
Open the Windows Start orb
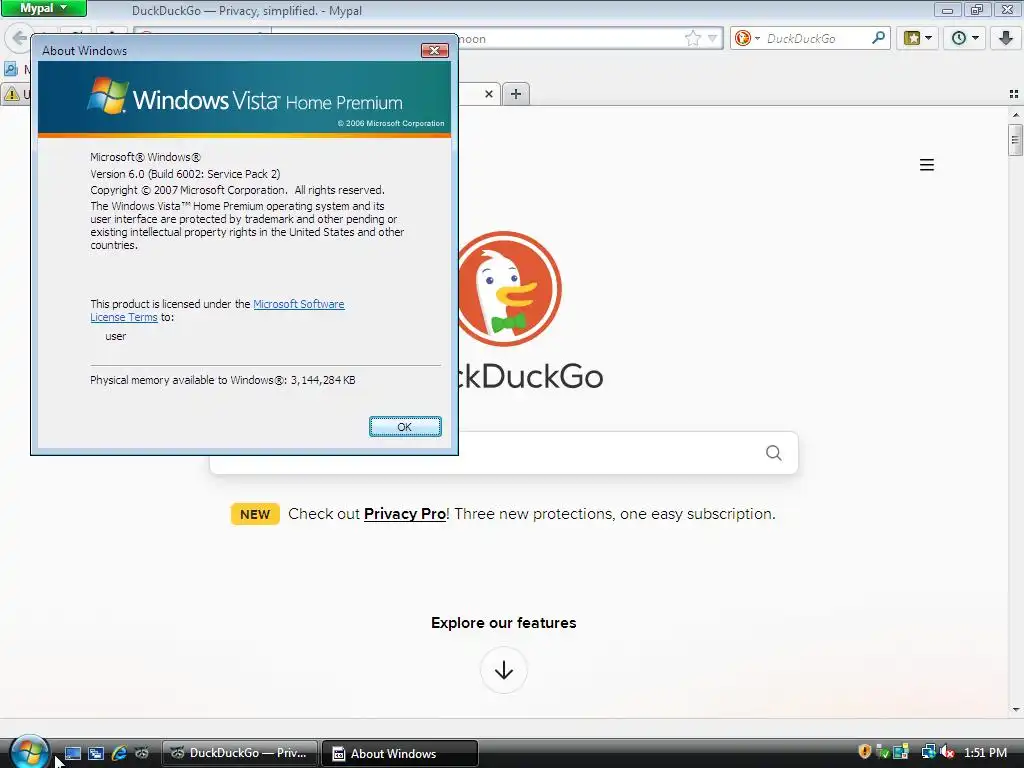(x=29, y=752)
